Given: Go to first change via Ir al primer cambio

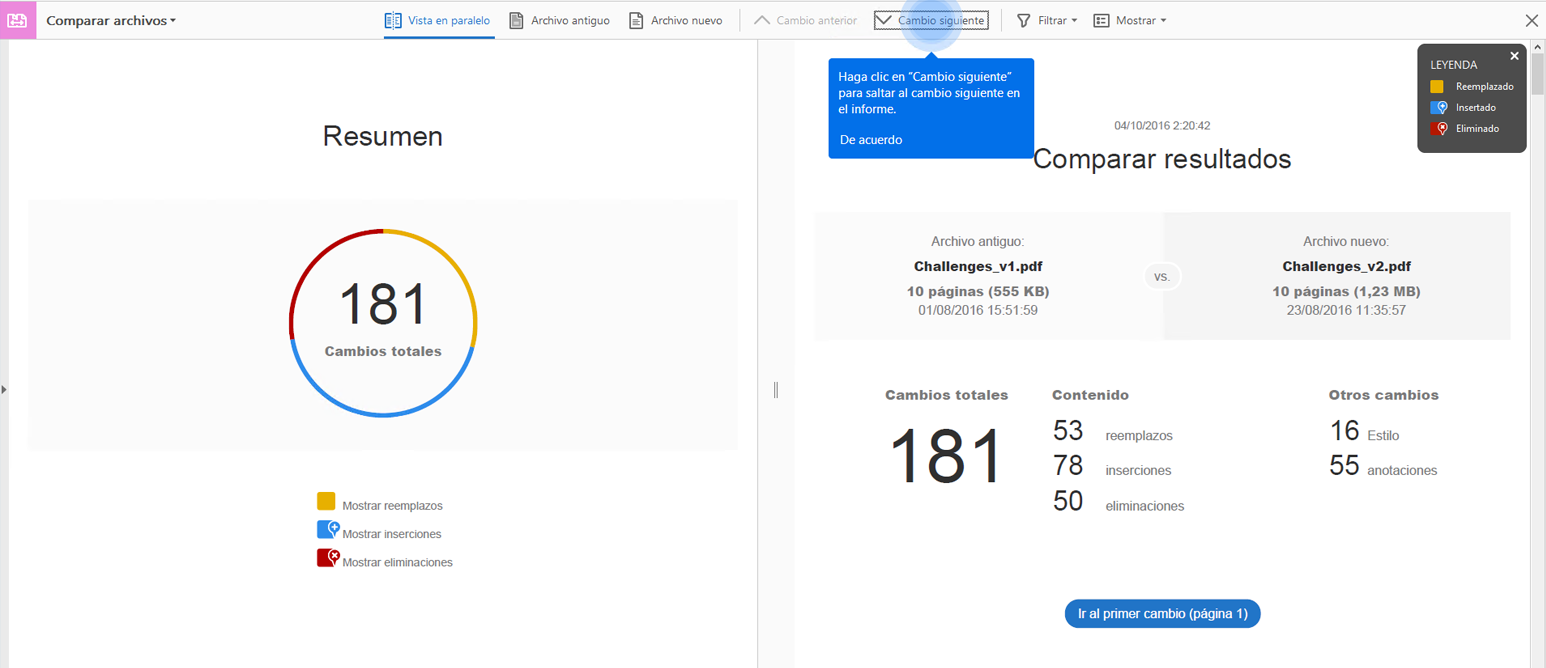Looking at the screenshot, I should click(1163, 613).
